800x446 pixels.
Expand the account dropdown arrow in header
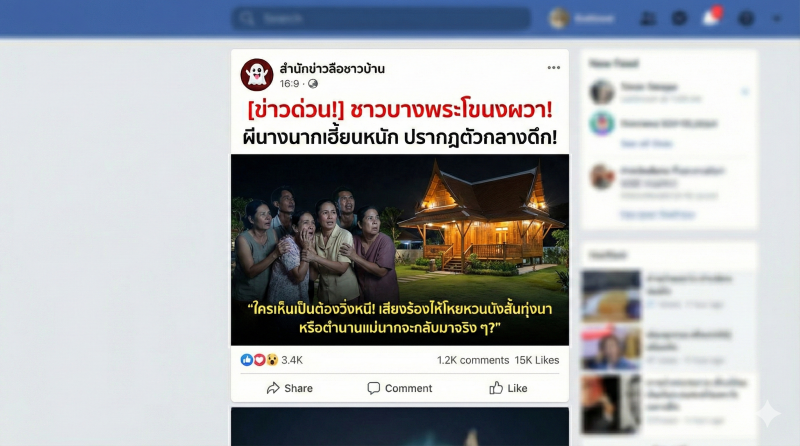777,19
